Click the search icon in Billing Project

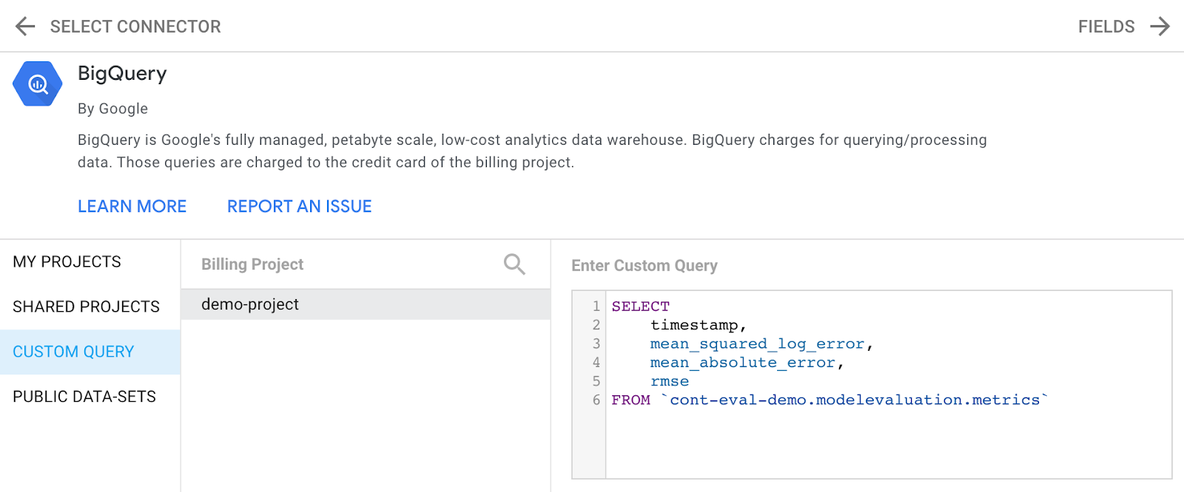(x=514, y=264)
